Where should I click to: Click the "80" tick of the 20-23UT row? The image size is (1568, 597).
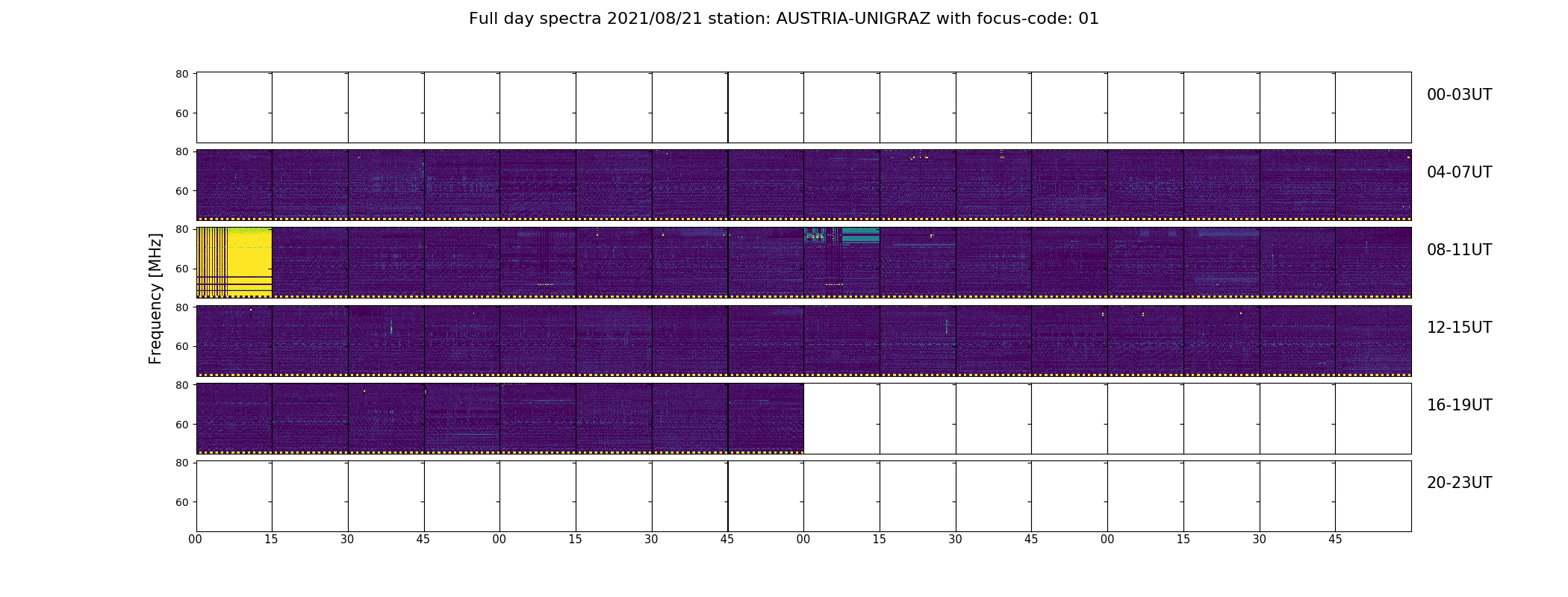coord(181,463)
